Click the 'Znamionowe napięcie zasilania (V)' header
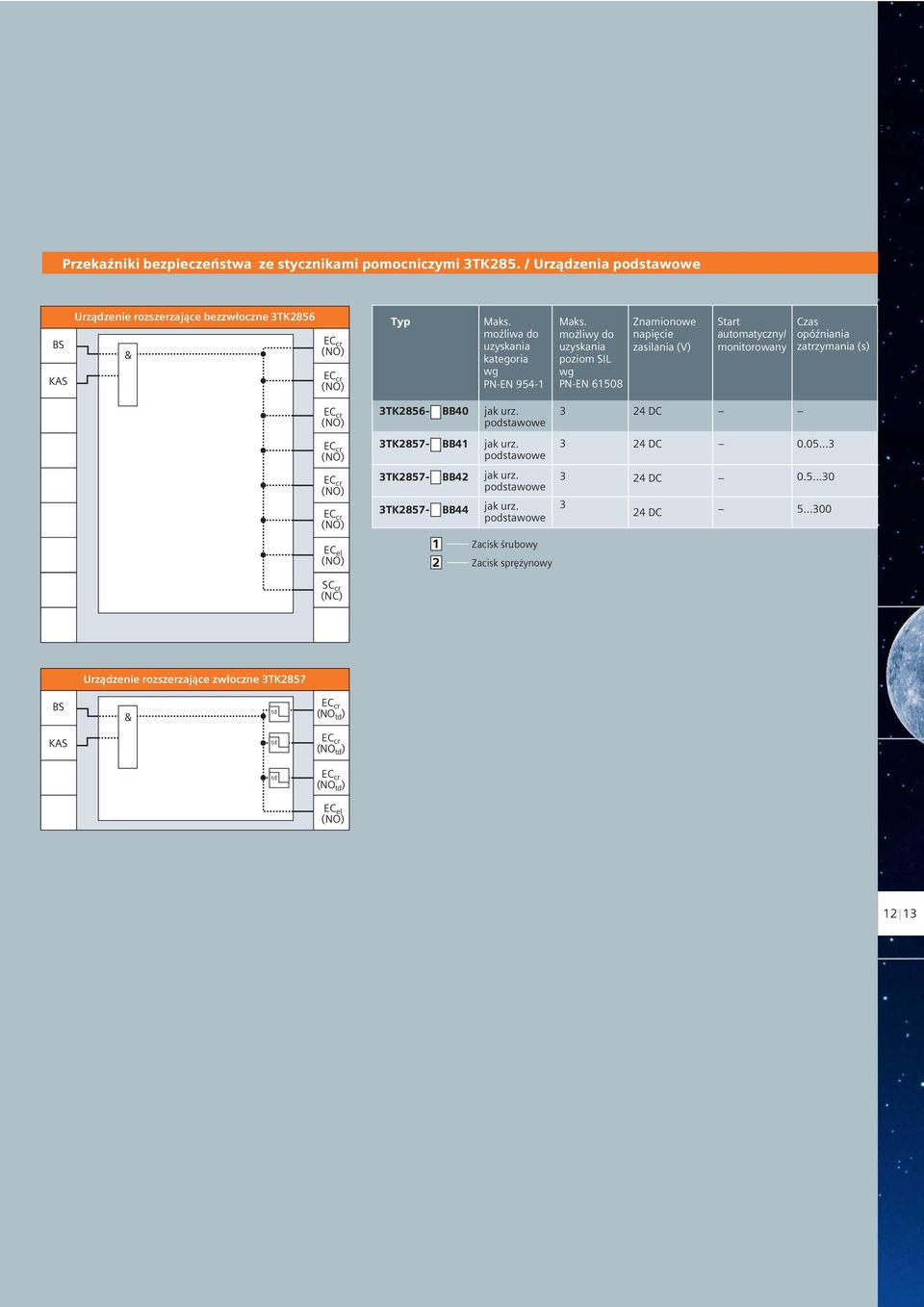This screenshot has height=1307, width=924. pyautogui.click(x=664, y=334)
